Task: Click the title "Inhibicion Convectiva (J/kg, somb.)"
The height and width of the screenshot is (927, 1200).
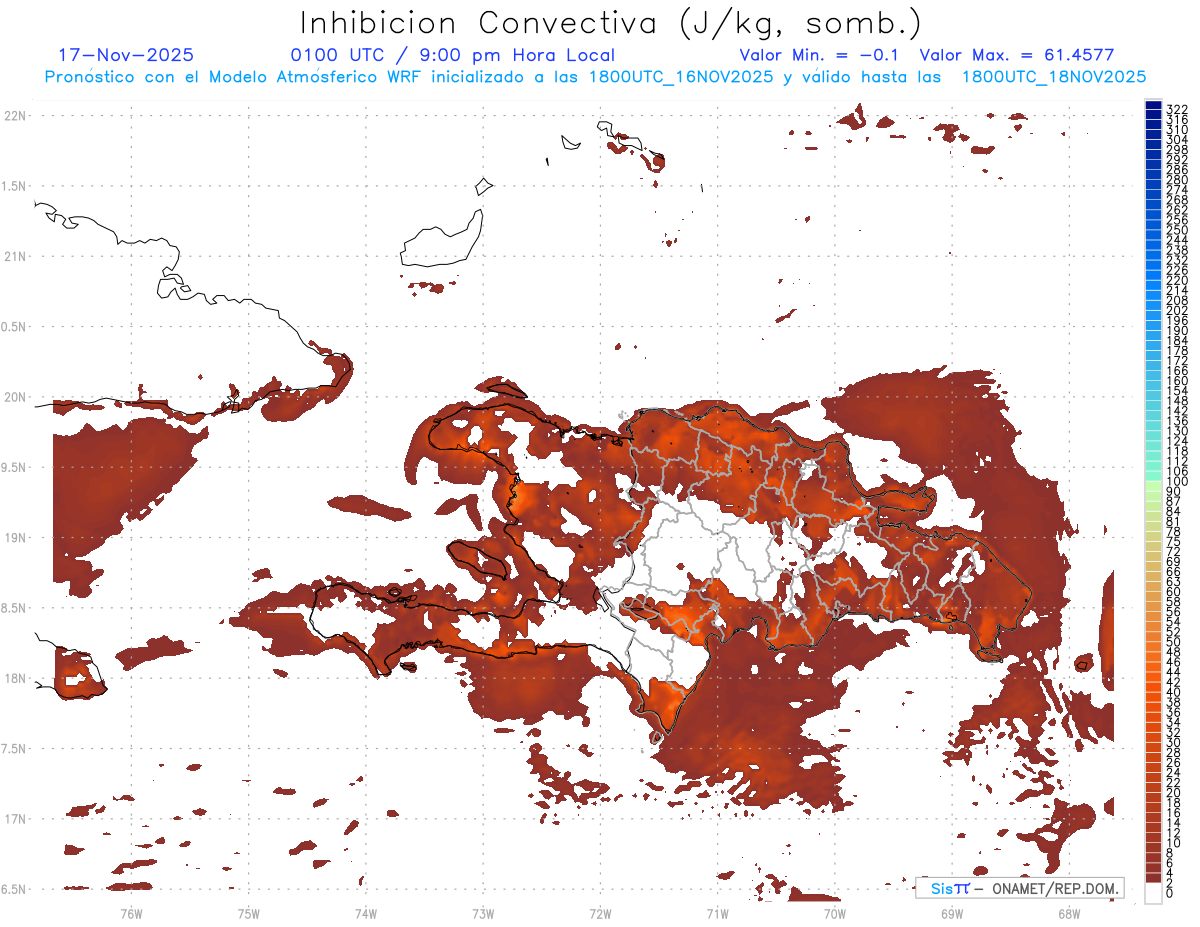Action: [611, 24]
